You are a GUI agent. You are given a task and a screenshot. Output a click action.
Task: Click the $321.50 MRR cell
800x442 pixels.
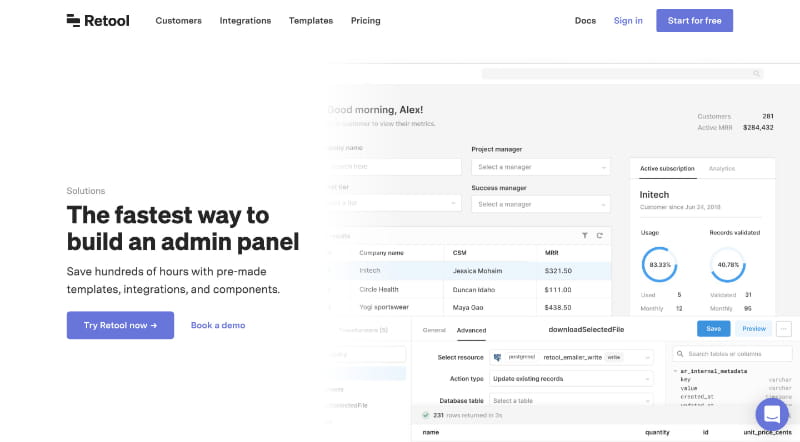click(558, 271)
